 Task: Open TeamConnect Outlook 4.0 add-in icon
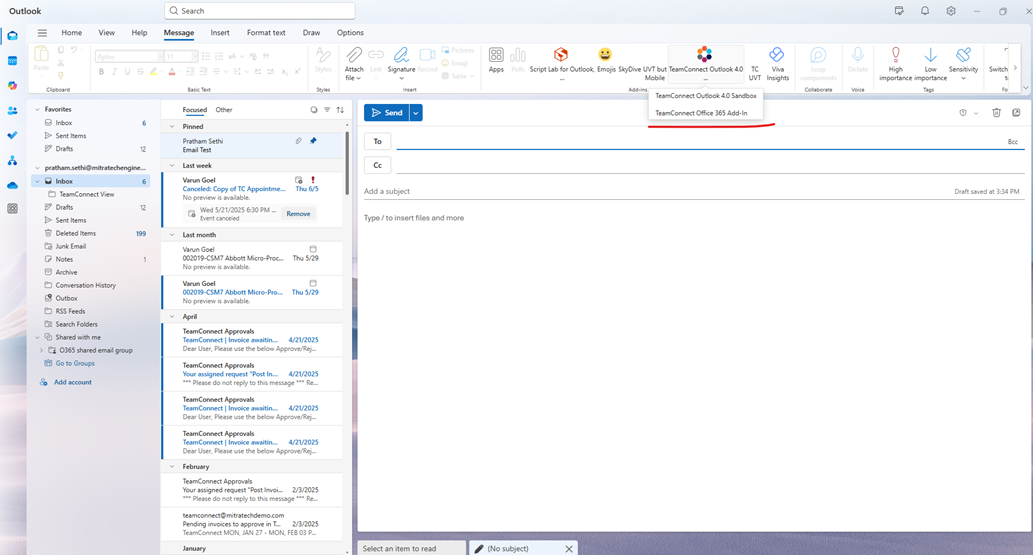click(705, 54)
